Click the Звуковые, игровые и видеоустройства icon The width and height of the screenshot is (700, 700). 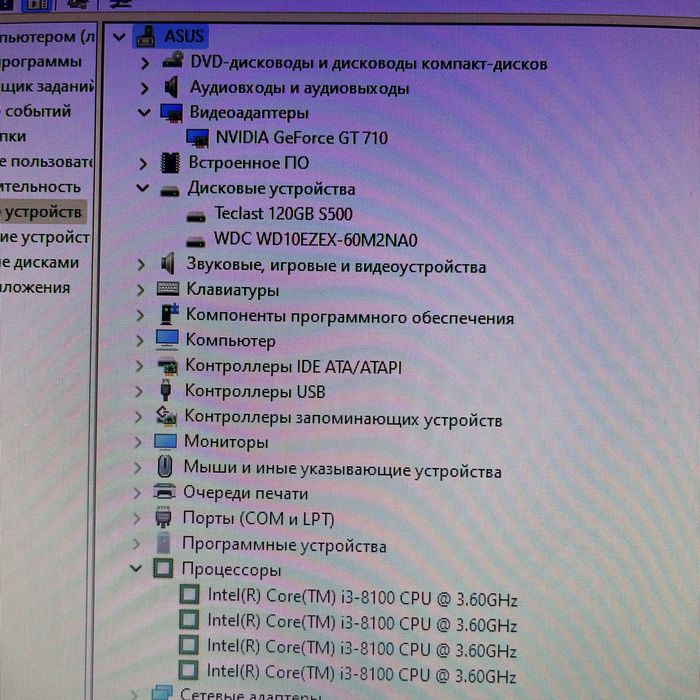point(167,263)
